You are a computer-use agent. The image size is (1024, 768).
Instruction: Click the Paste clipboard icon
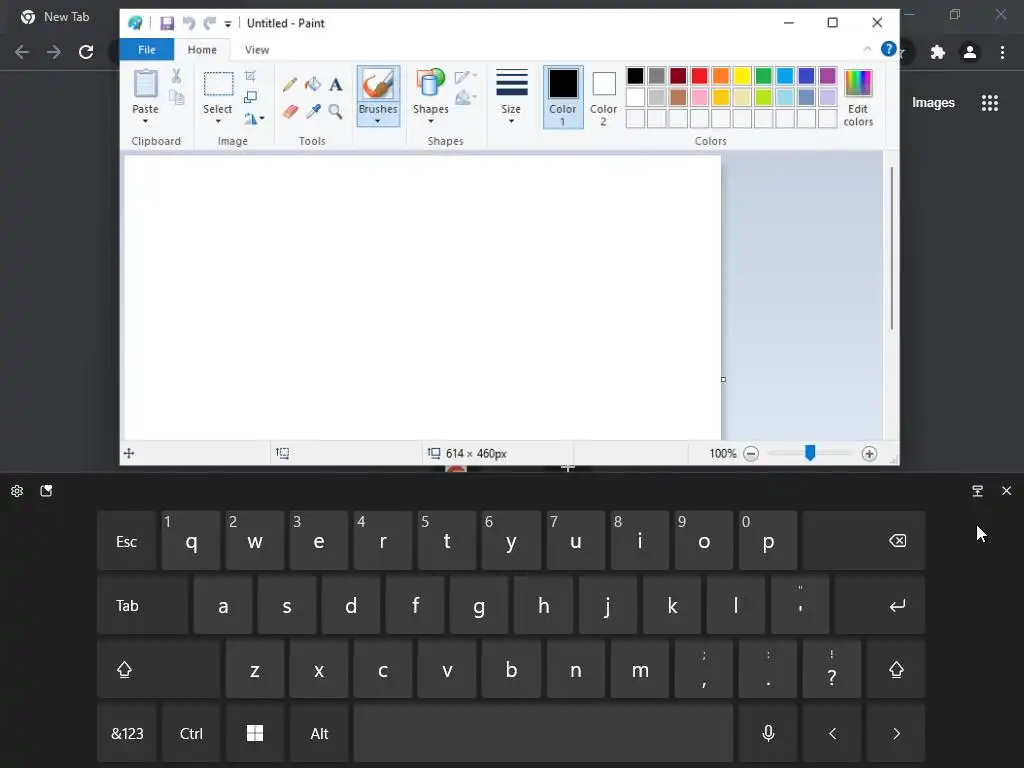pos(145,84)
